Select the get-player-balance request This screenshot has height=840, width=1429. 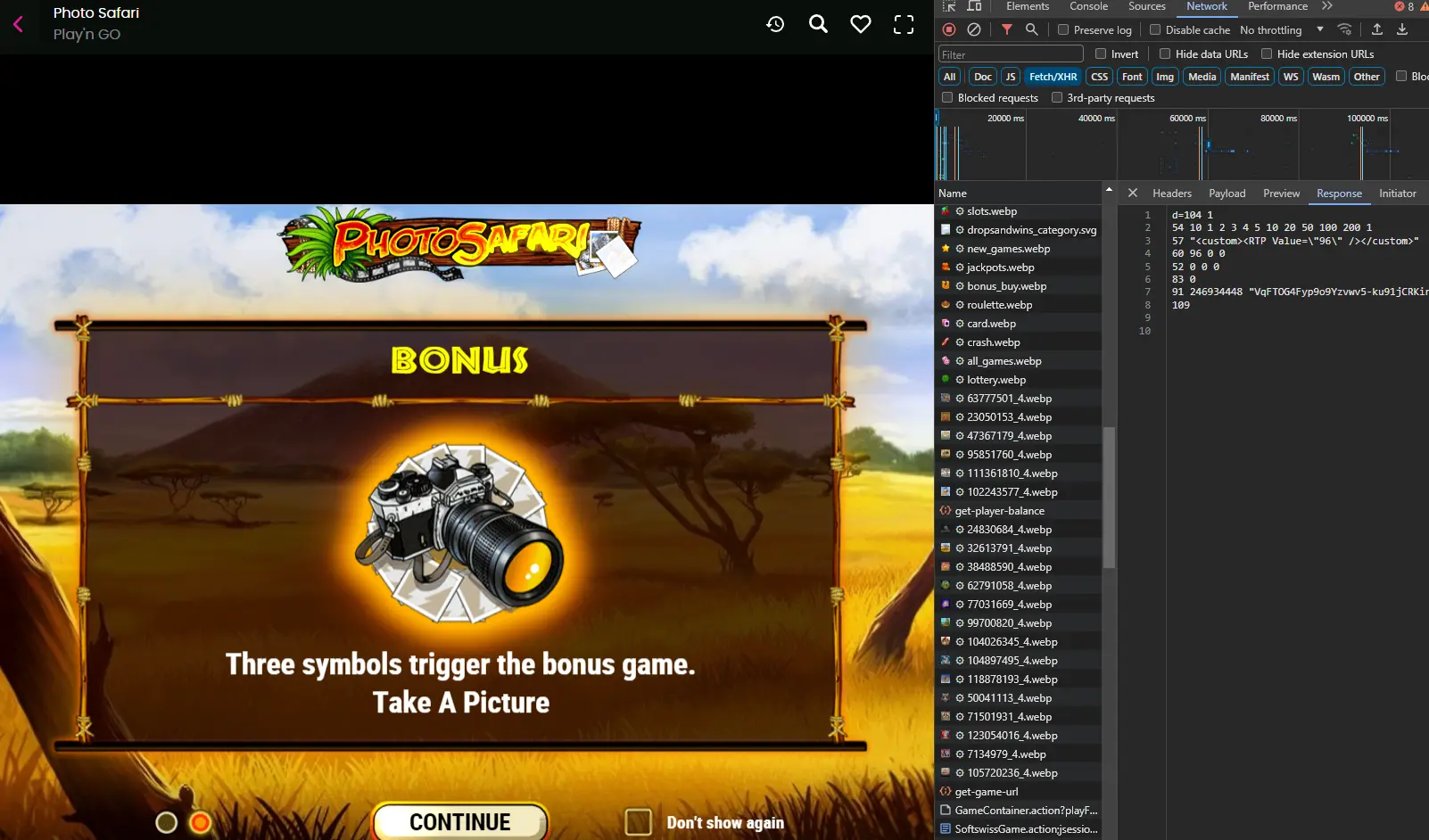click(x=1018, y=511)
